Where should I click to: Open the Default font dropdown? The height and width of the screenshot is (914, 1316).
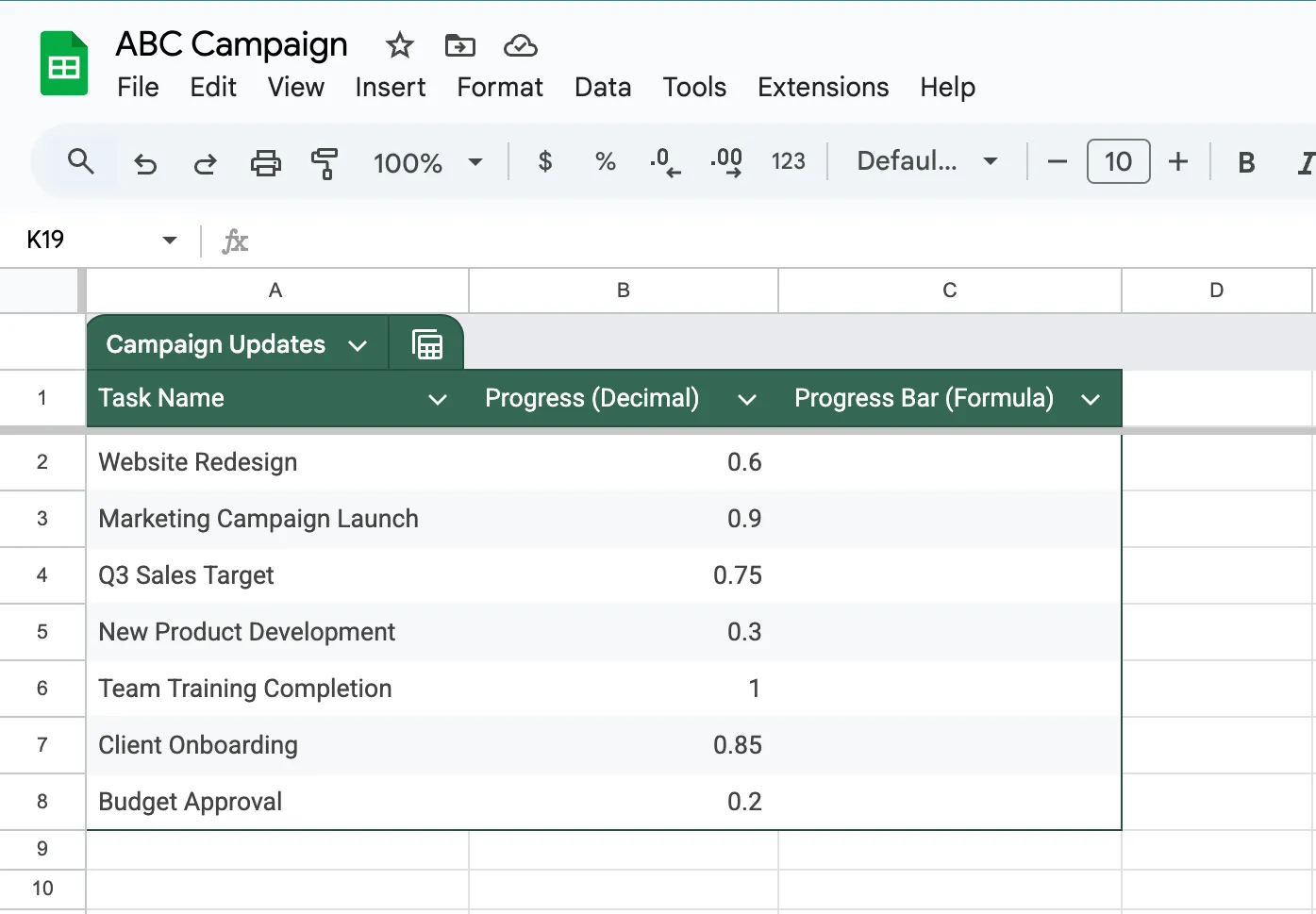coord(927,161)
